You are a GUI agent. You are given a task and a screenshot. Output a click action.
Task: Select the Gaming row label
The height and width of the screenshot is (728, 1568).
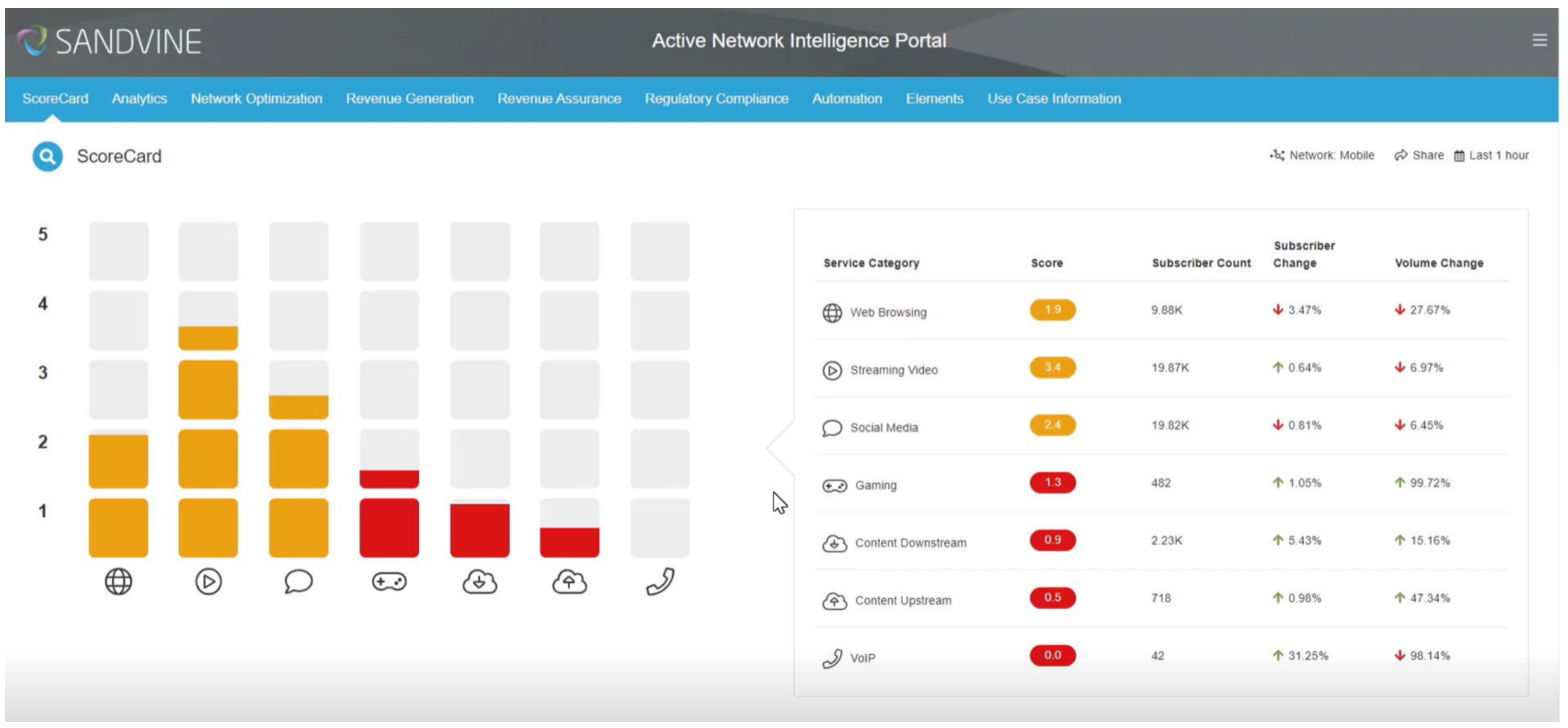[x=875, y=485]
